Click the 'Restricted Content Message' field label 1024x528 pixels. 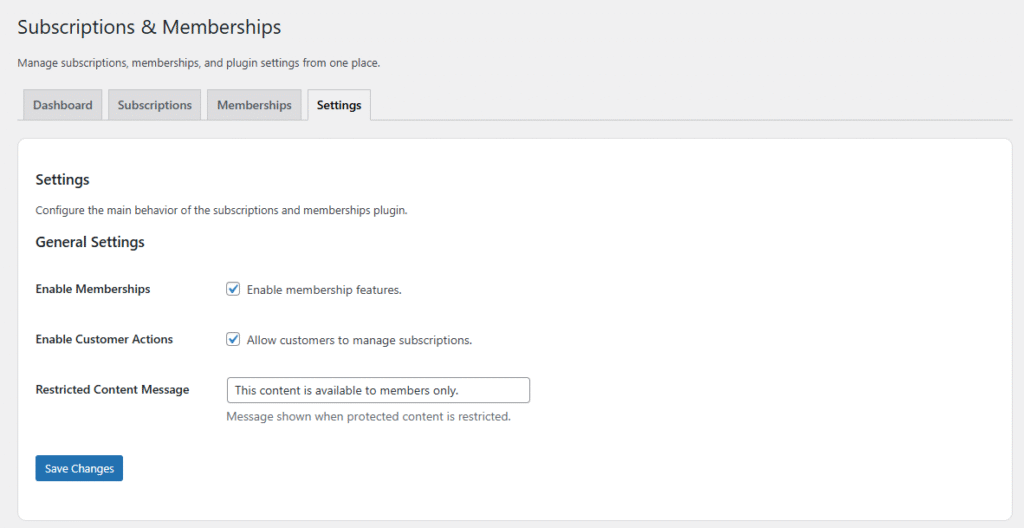pos(112,390)
